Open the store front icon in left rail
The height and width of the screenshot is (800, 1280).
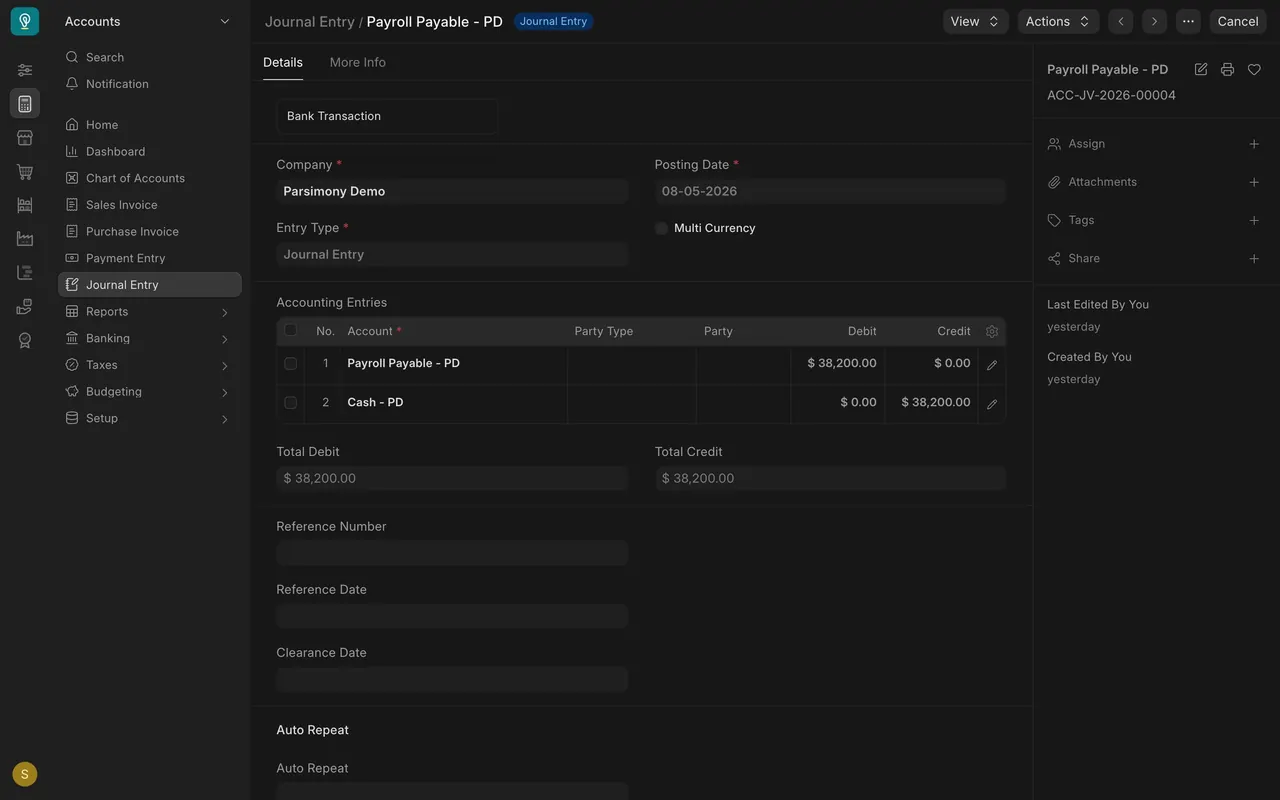coord(25,138)
